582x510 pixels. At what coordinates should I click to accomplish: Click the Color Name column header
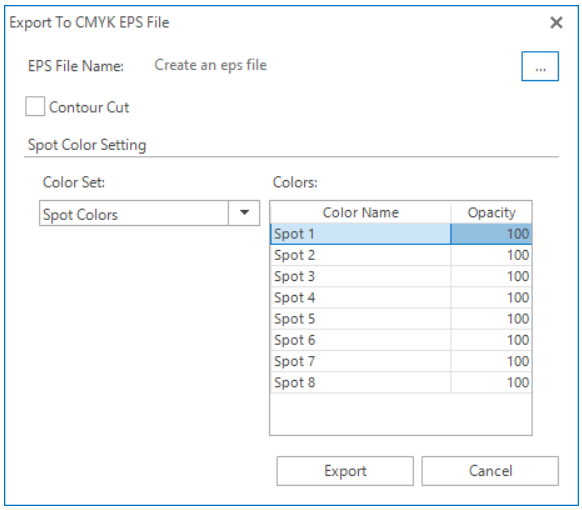click(360, 212)
